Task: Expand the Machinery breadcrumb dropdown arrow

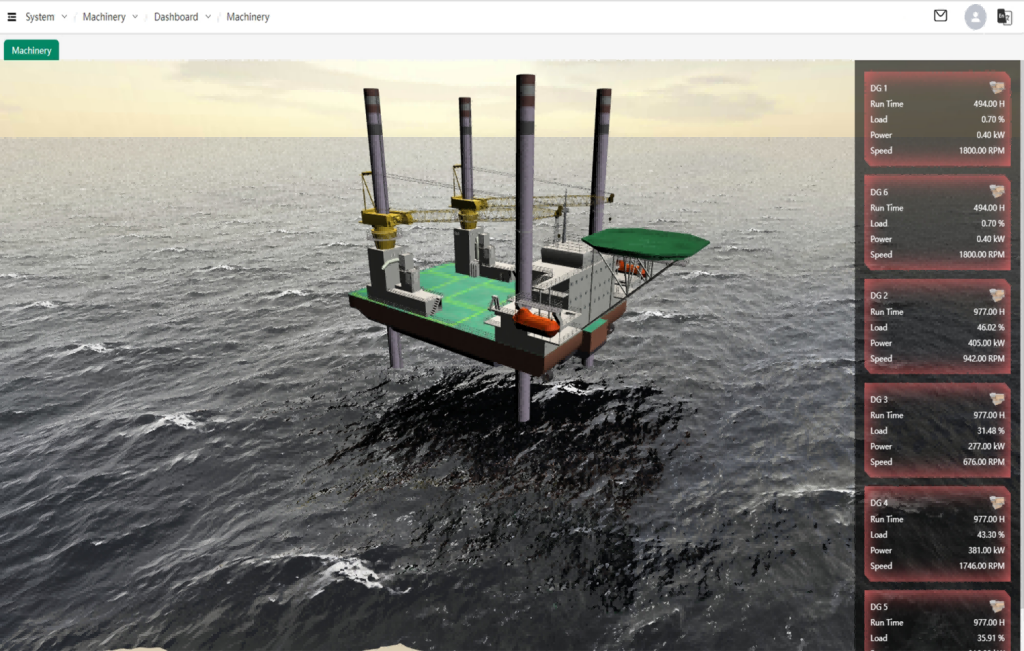Action: [x=135, y=17]
